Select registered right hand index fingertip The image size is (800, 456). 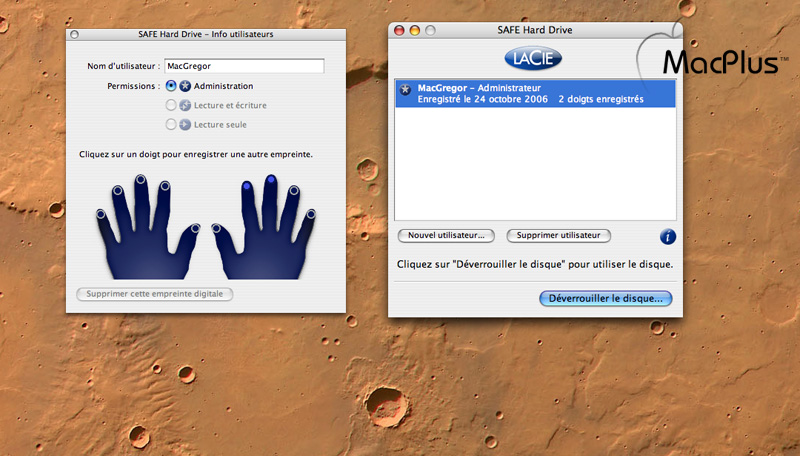click(x=247, y=186)
